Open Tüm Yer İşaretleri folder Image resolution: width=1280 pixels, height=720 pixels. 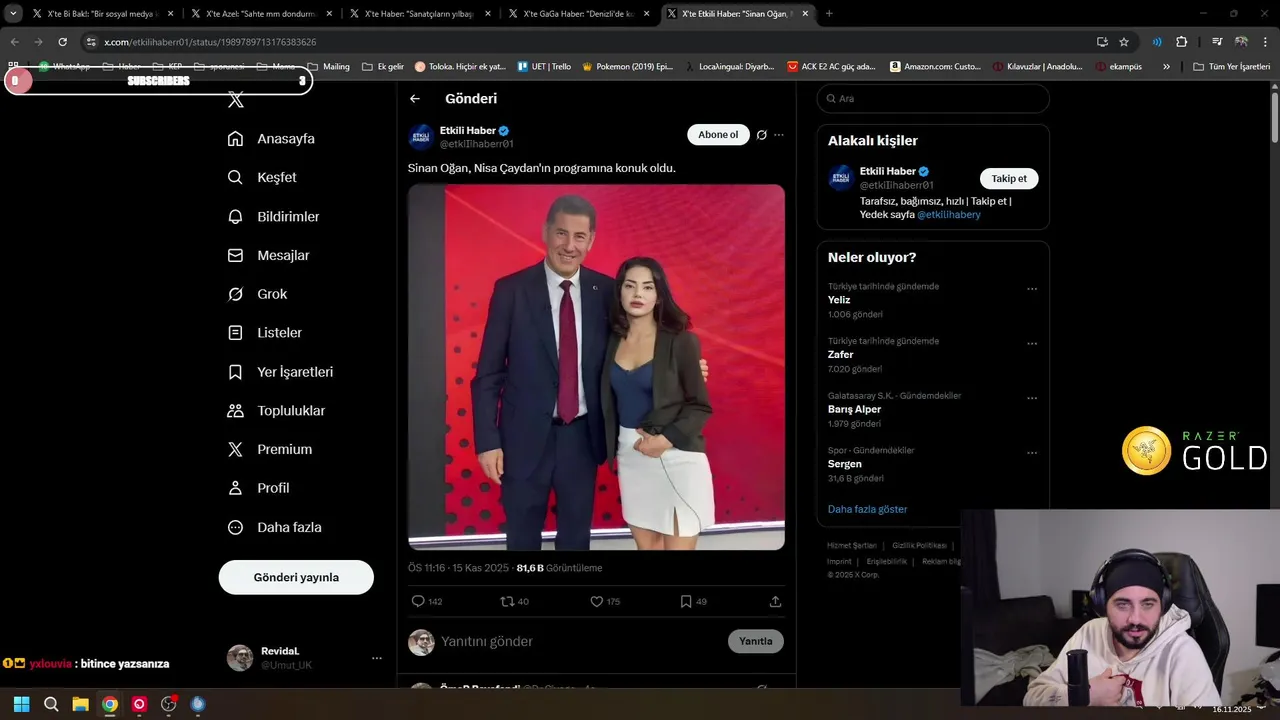point(1232,67)
